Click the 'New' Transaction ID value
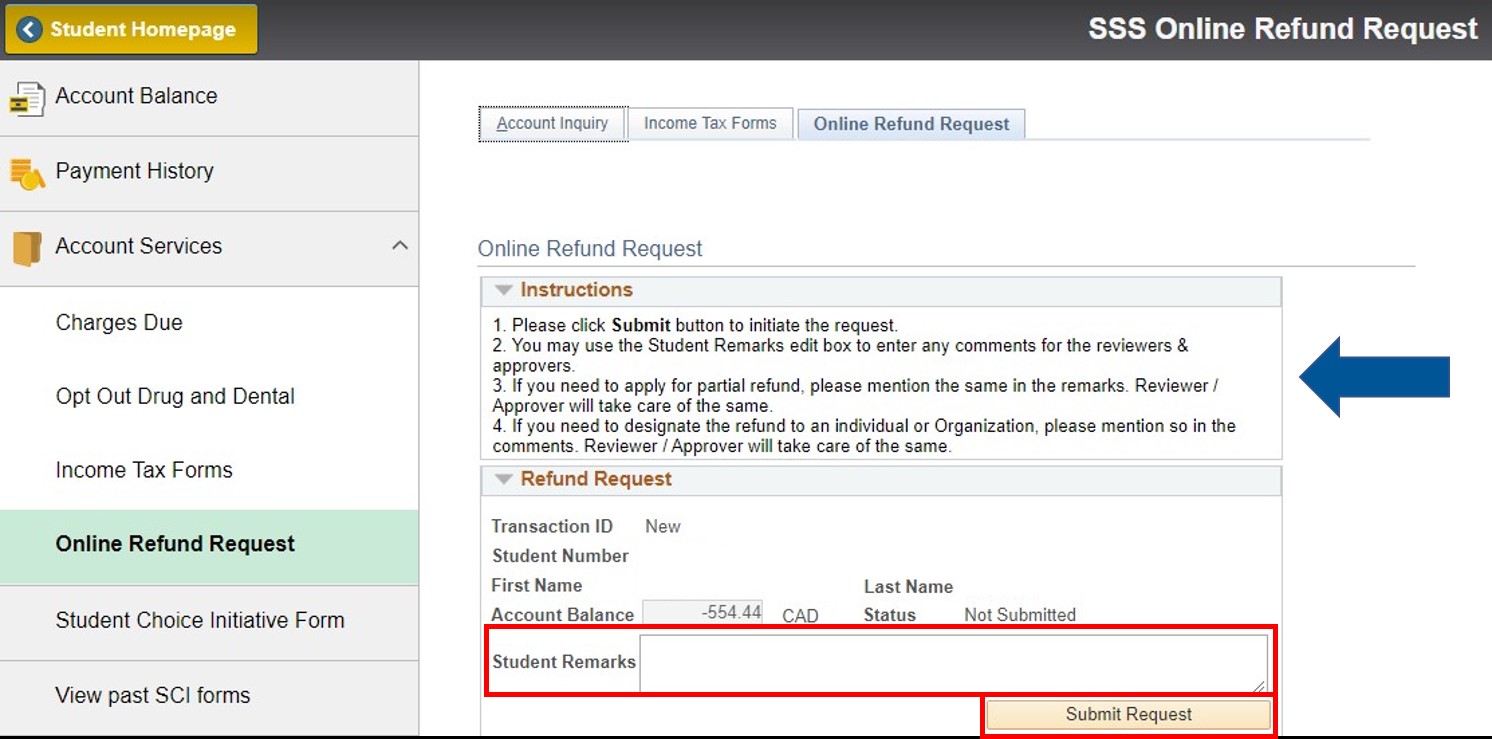 (x=663, y=527)
